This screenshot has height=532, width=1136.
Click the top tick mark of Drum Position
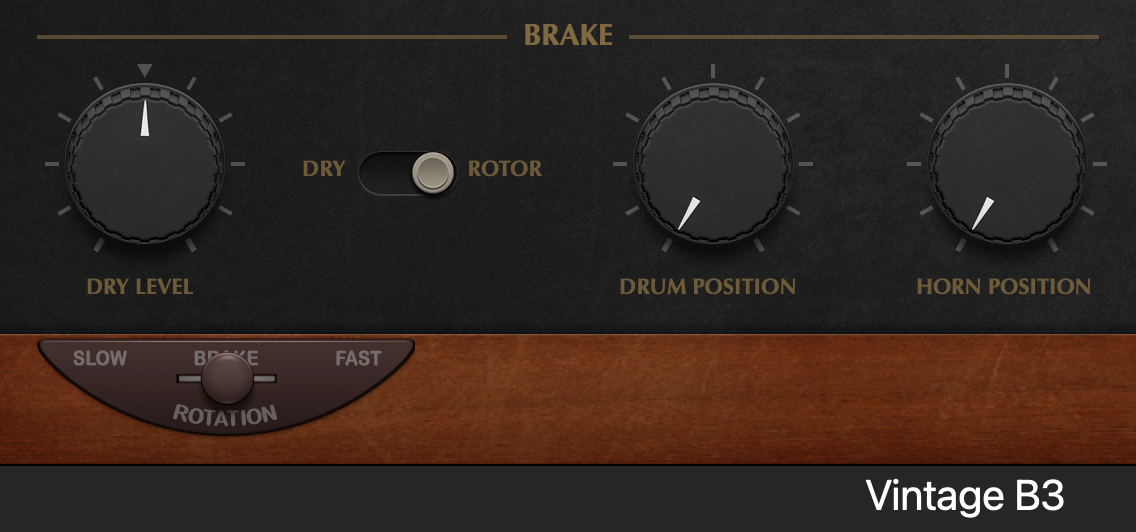[x=713, y=70]
